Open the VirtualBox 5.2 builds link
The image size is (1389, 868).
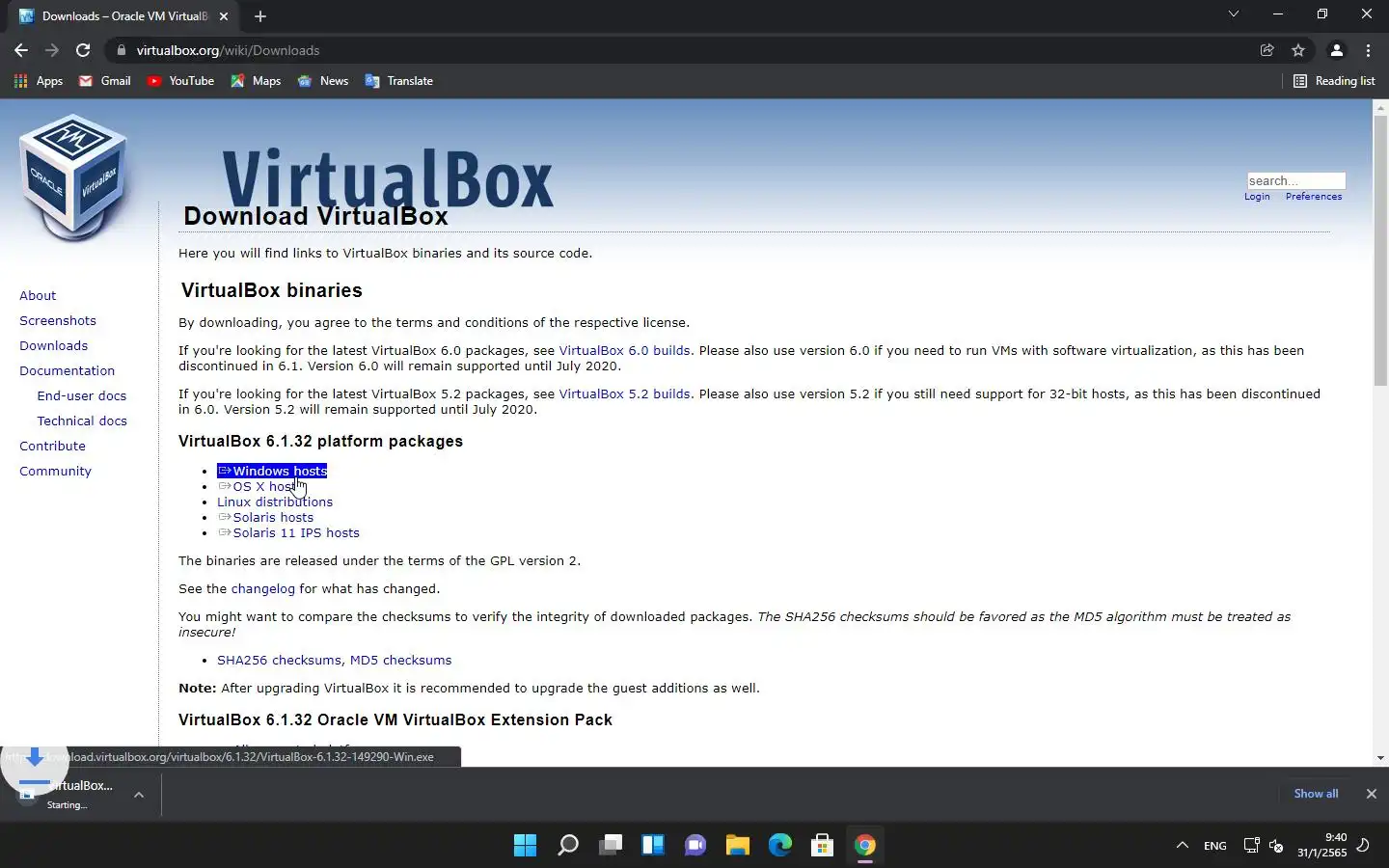point(624,393)
